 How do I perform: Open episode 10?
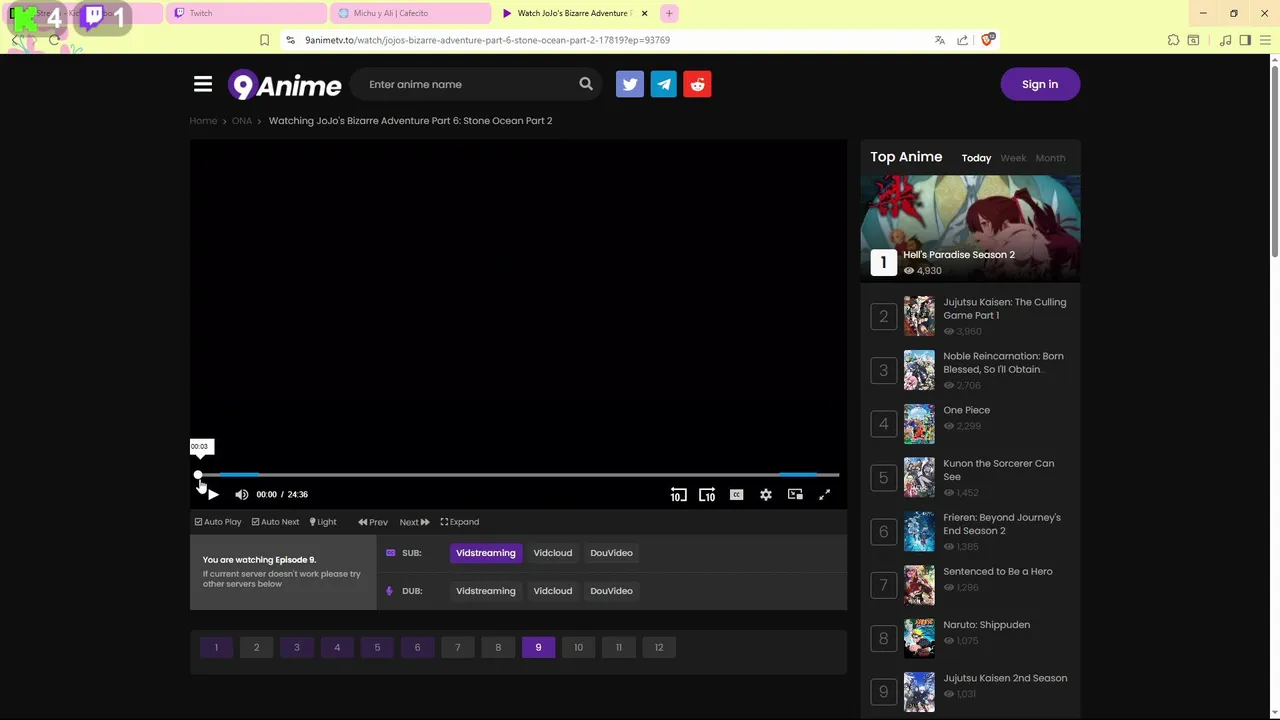click(578, 647)
